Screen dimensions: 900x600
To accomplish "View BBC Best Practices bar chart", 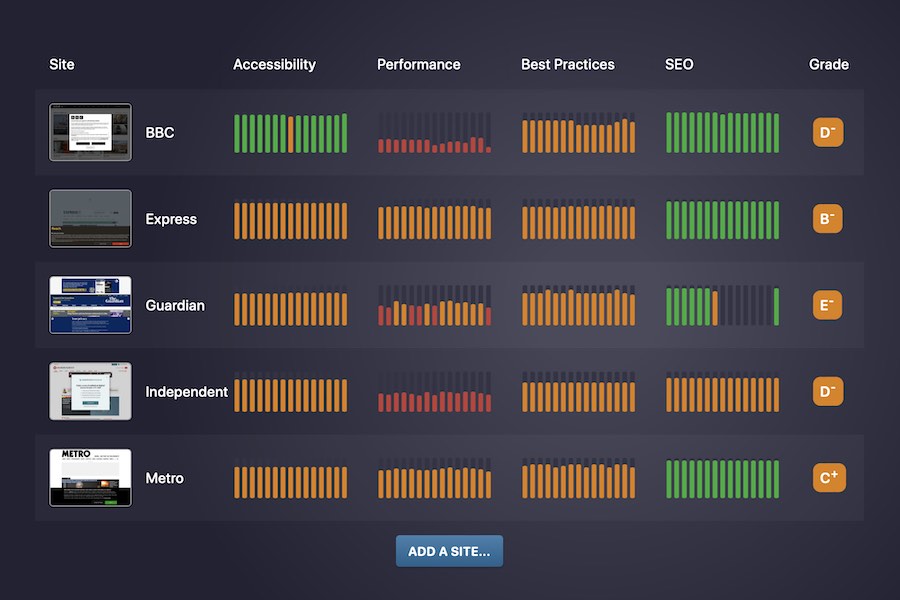I will point(579,133).
